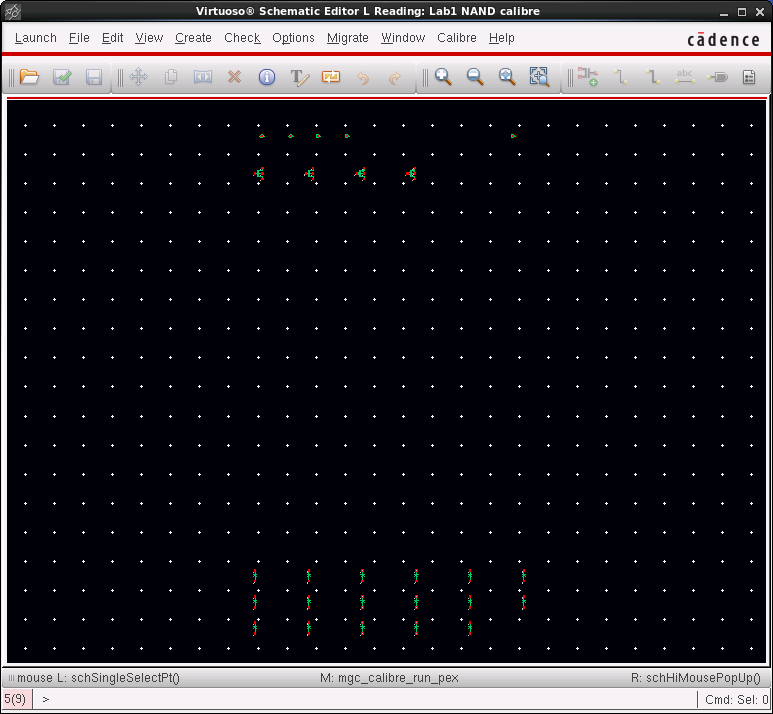This screenshot has width=773, height=714.
Task: Open the Help menu
Action: (x=501, y=38)
